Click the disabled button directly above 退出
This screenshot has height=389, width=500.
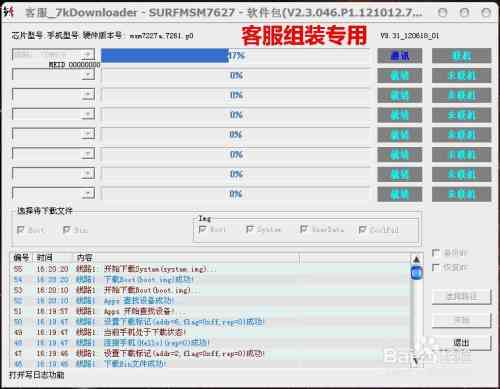462,320
